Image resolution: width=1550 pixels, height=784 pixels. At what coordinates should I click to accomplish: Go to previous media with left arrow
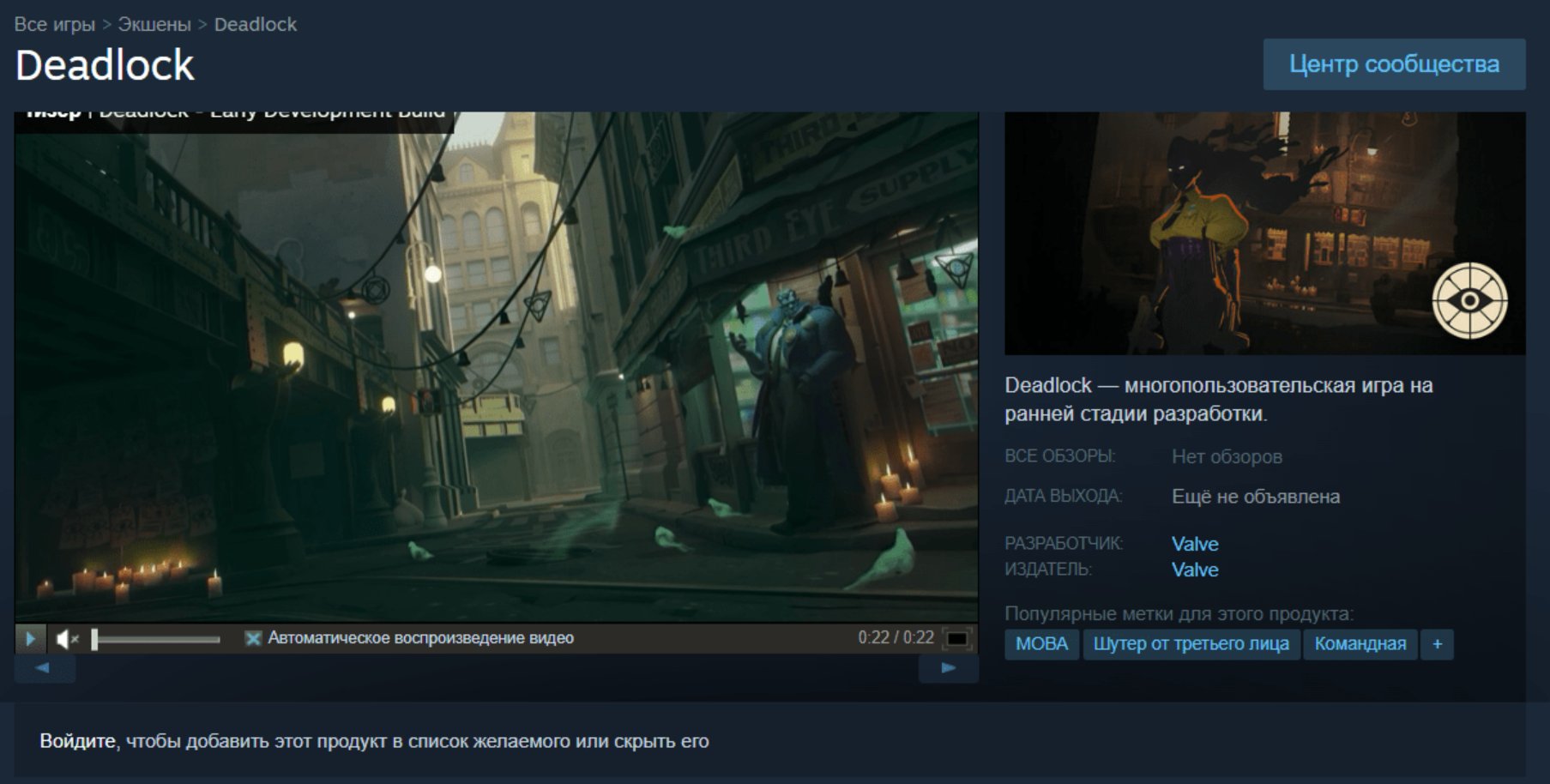tap(45, 668)
